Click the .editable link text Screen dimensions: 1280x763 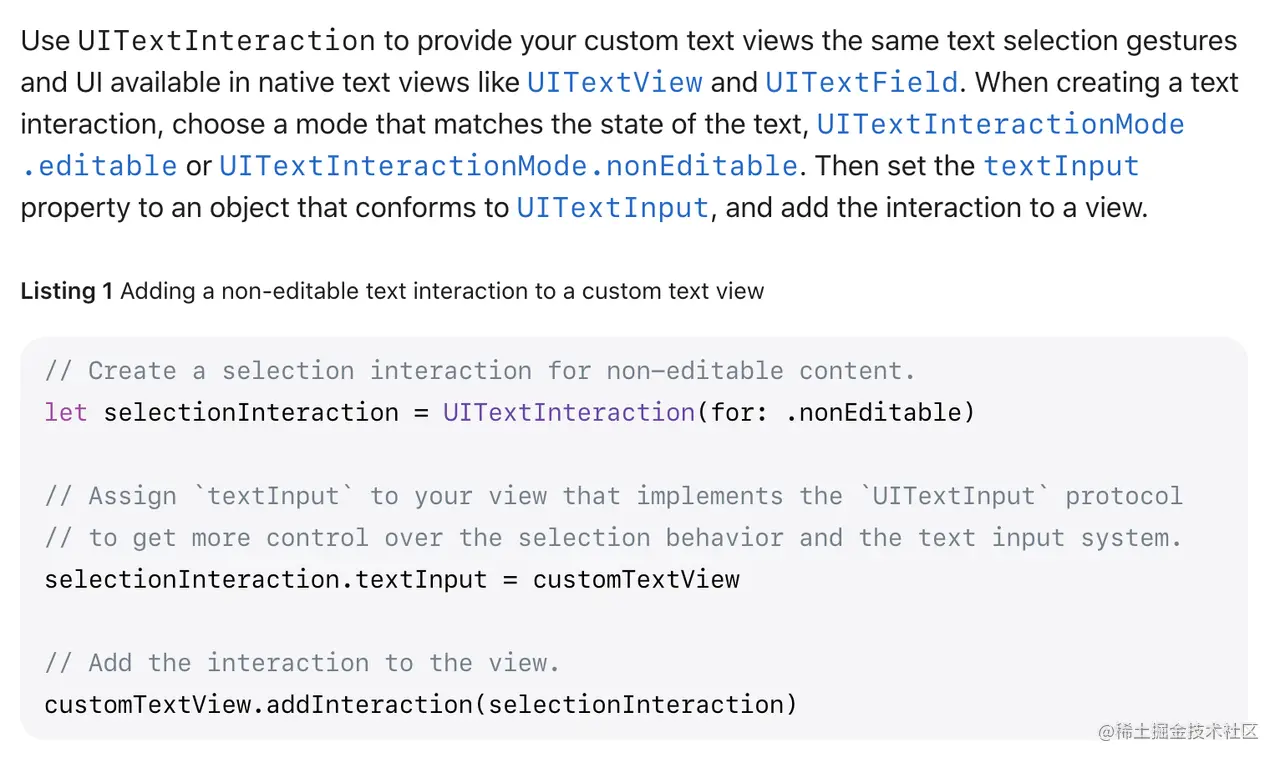pyautogui.click(x=99, y=166)
